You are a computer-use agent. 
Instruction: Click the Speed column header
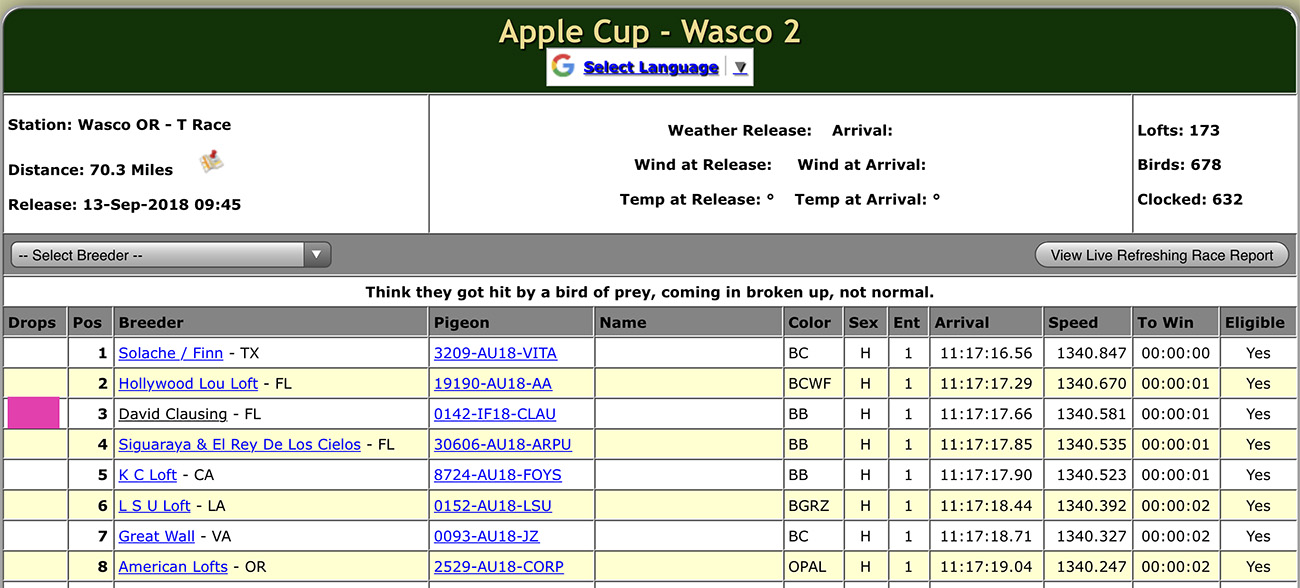point(1073,323)
